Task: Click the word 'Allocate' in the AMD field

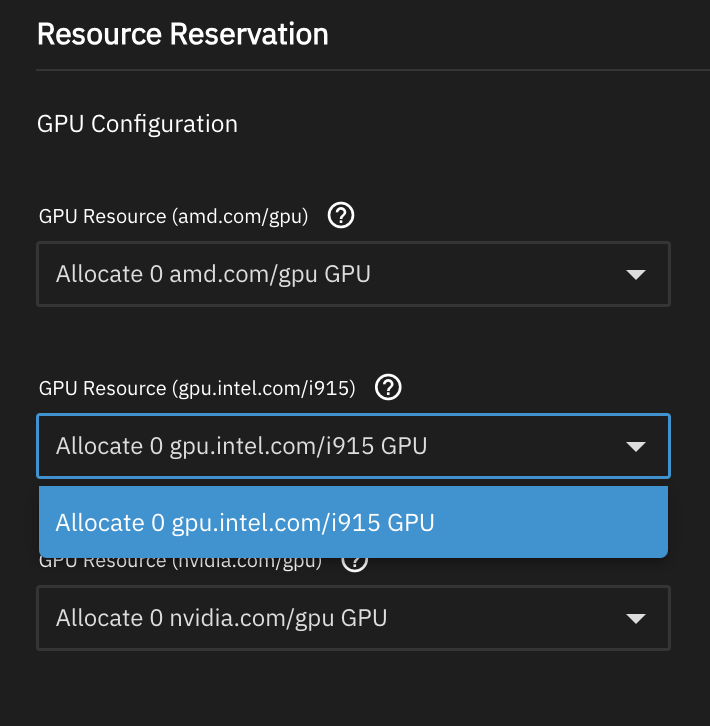Action: pos(99,274)
